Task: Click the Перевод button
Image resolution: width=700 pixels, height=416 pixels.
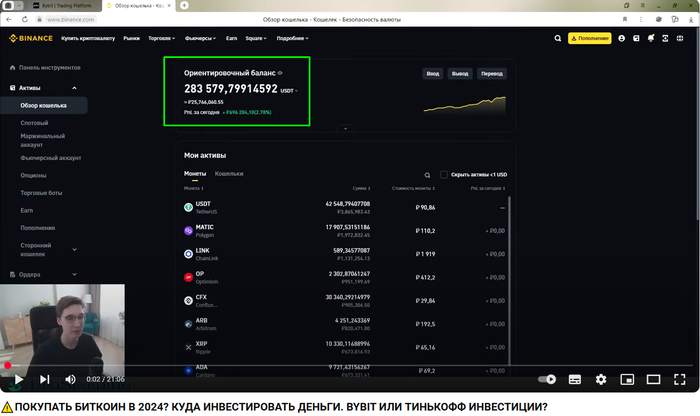Action: pyautogui.click(x=492, y=74)
